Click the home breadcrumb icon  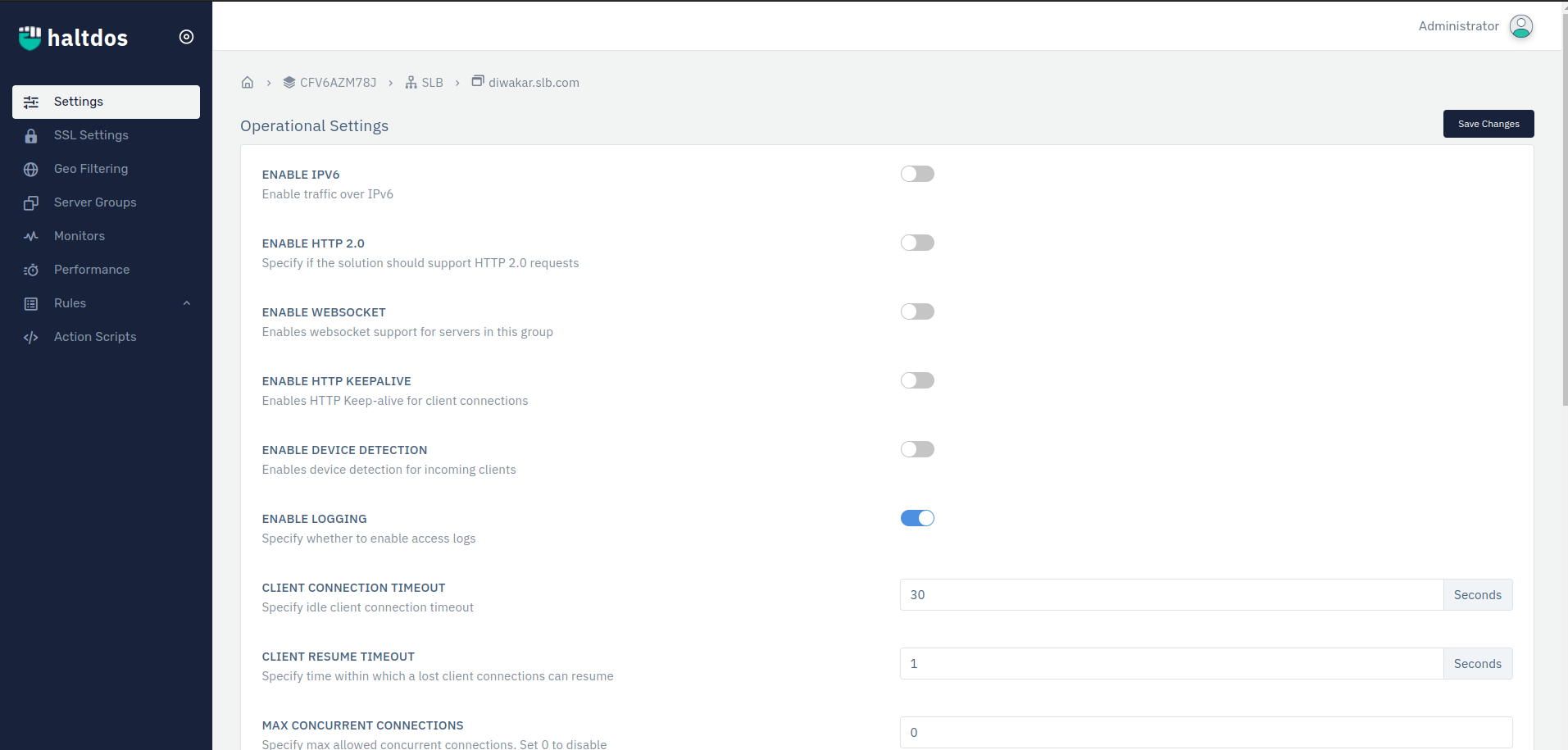248,83
